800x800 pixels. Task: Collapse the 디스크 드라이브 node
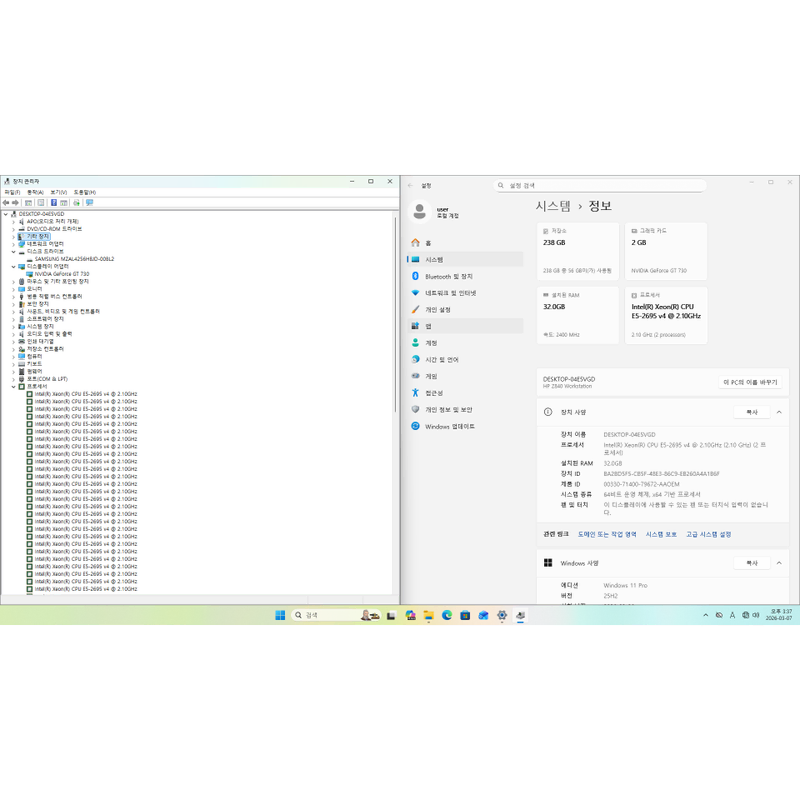click(x=14, y=252)
